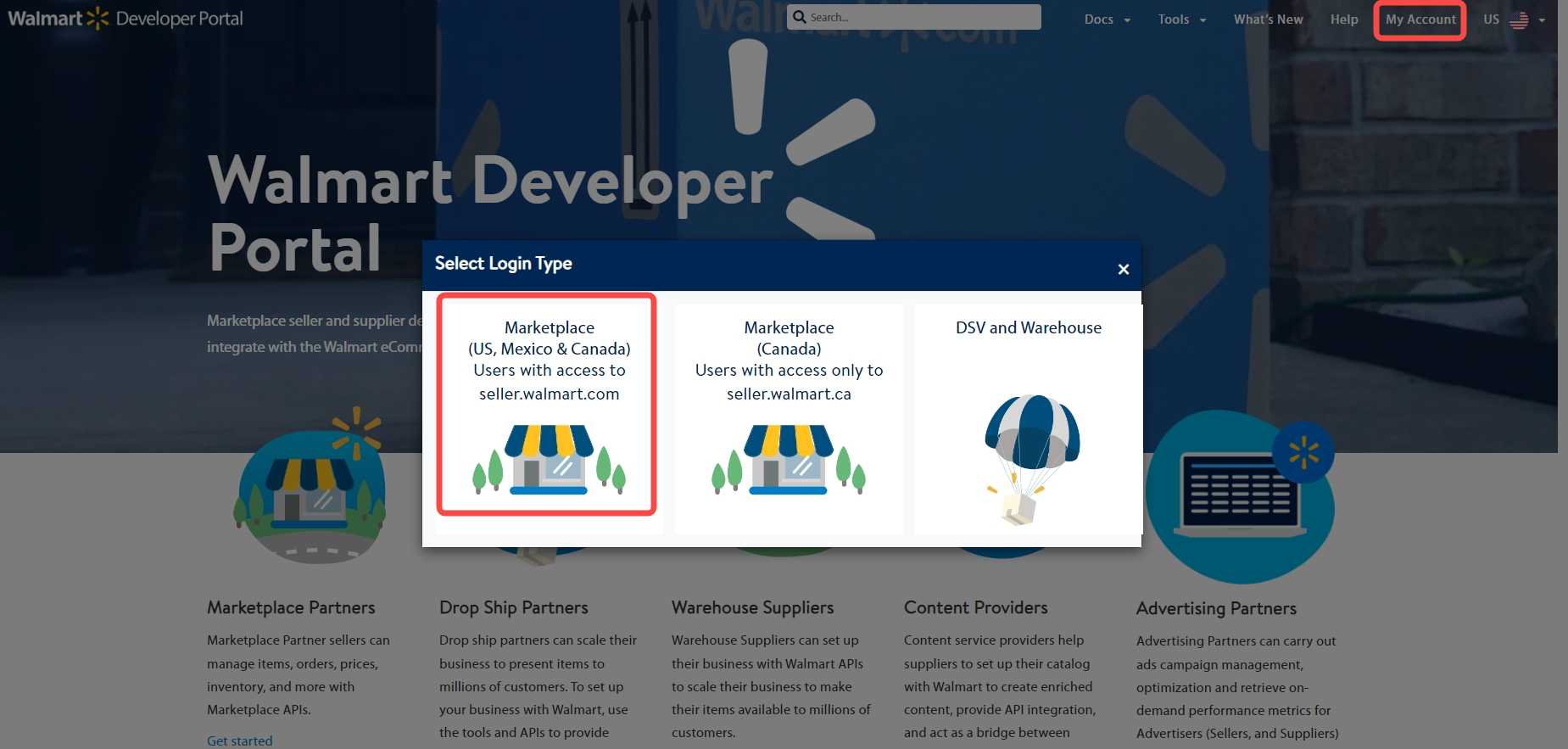The image size is (1568, 749).
Task: Click the Select Login Type dialog title
Action: (504, 264)
